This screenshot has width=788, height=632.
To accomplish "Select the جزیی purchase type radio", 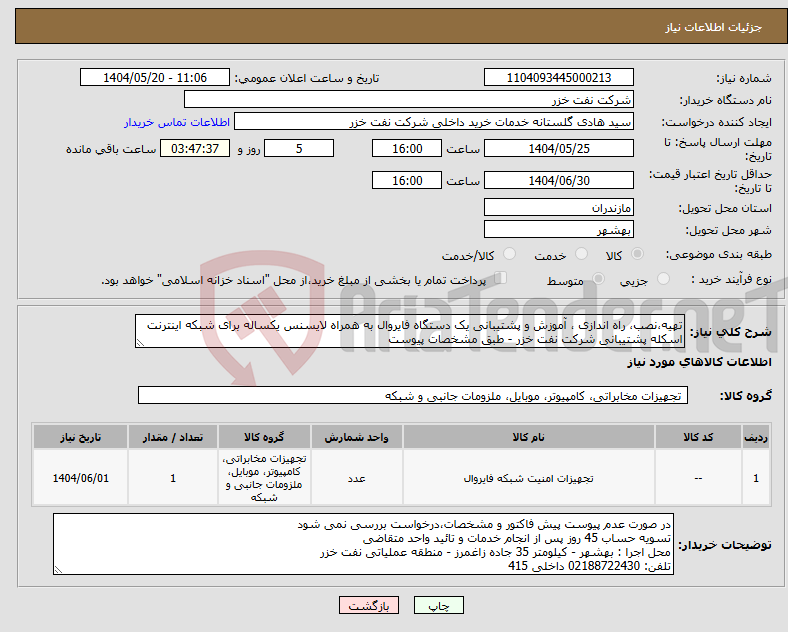I will coord(663,278).
